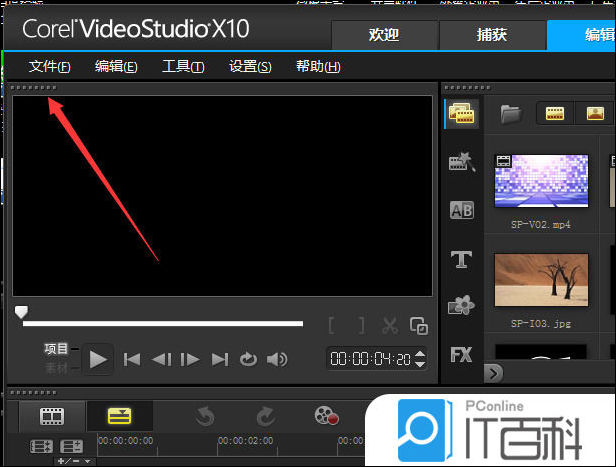Open the Graphics library icon
This screenshot has width=616, height=467.
(461, 305)
